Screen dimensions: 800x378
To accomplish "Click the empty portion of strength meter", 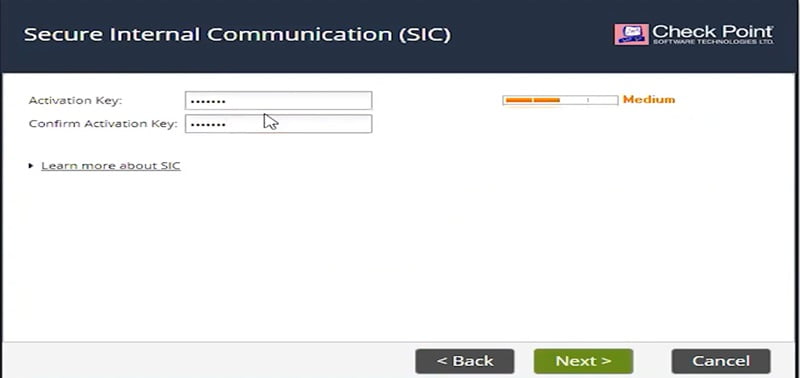I will click(x=588, y=100).
